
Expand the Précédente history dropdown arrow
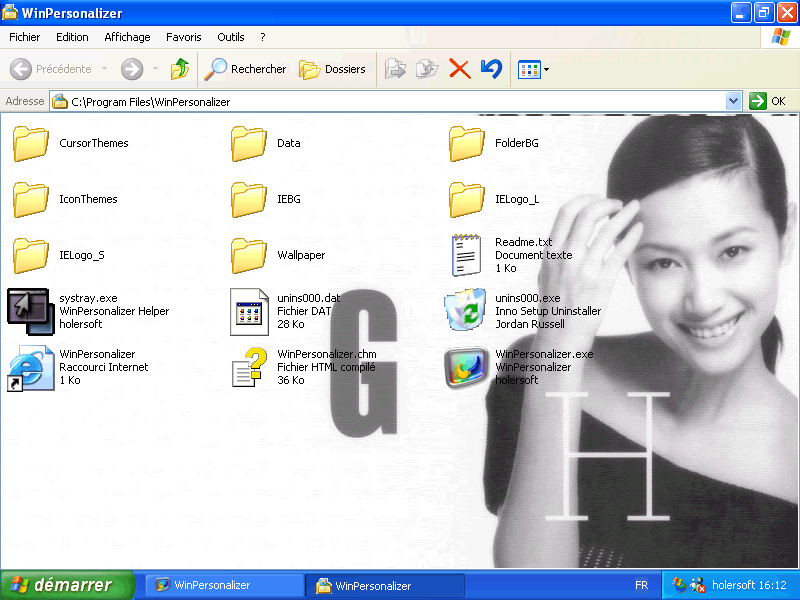coord(105,69)
